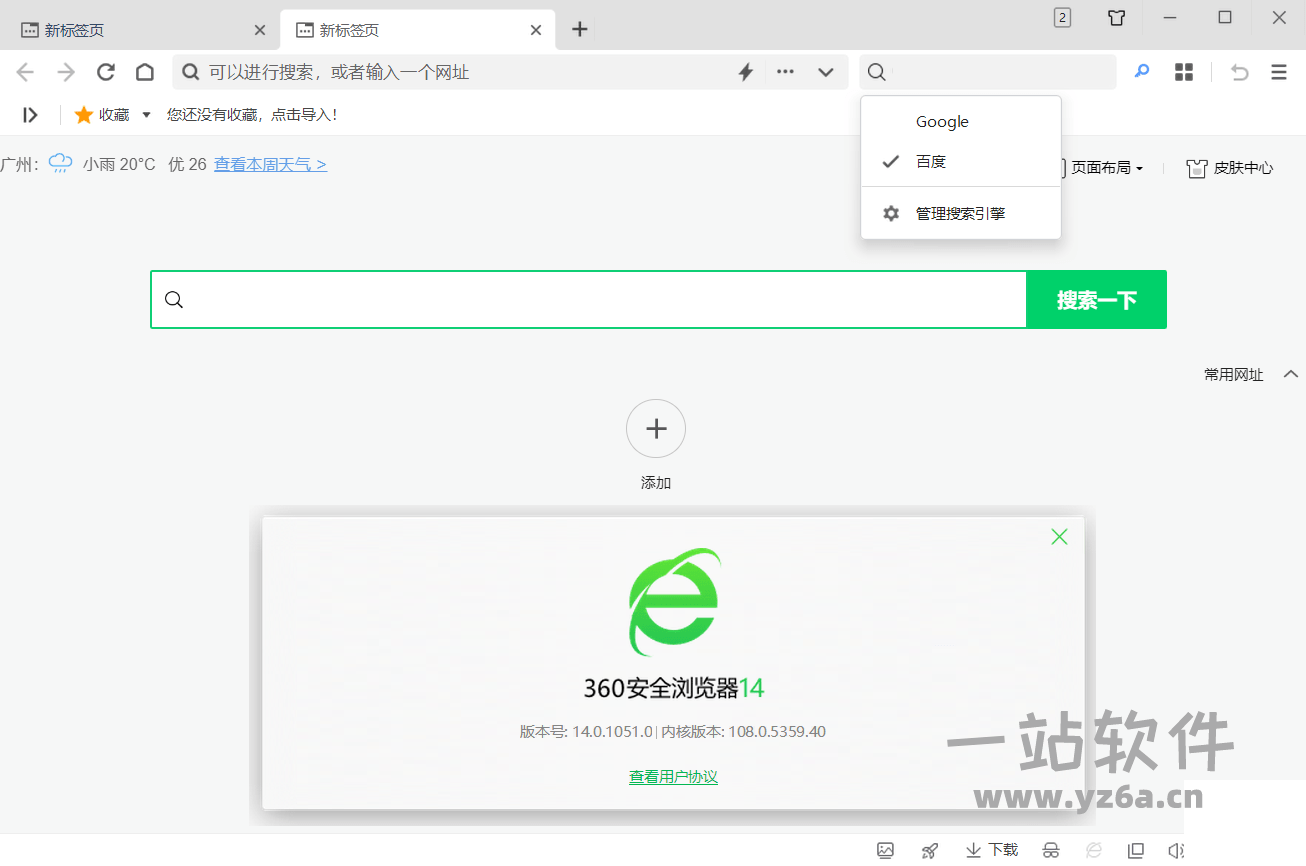Click the wallpaper image icon in status bar
Image resolution: width=1306 pixels, height=866 pixels.
[885, 850]
